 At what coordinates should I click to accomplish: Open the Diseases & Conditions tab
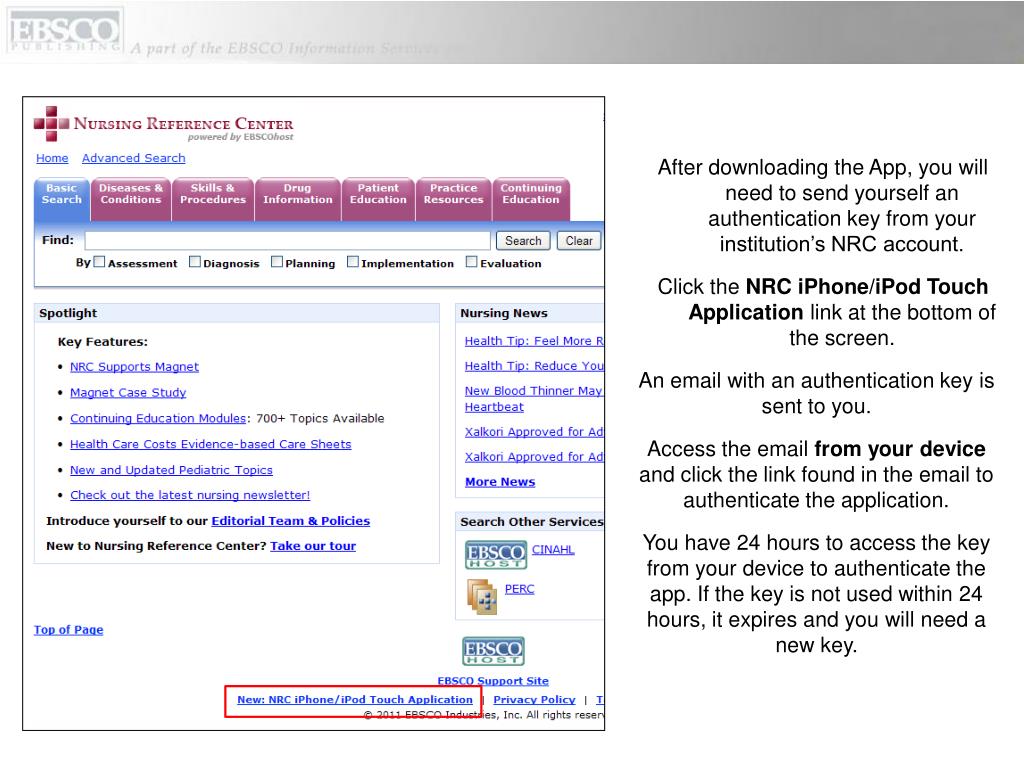click(131, 199)
